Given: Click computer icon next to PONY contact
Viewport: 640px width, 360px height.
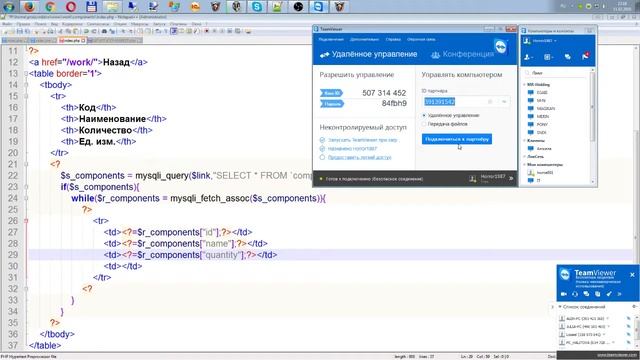Looking at the screenshot, I should (531, 124).
